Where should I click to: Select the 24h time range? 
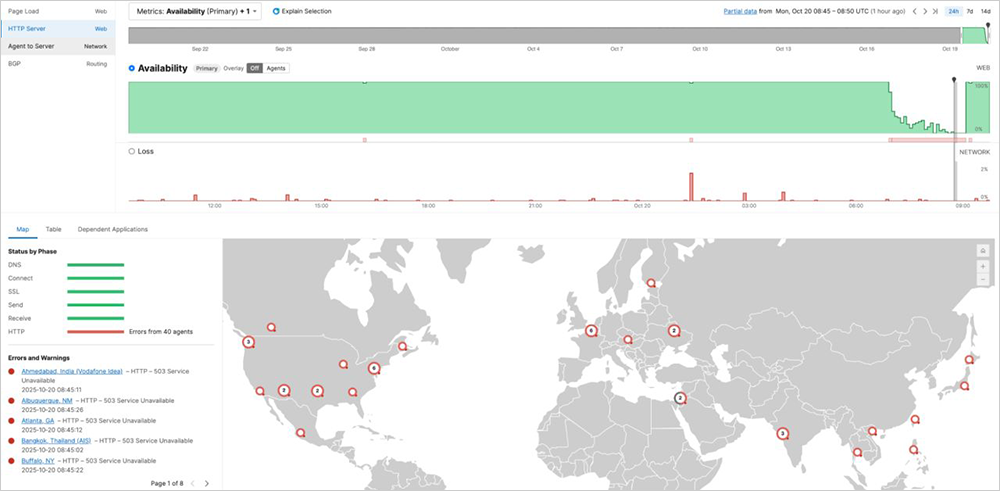coord(953,11)
